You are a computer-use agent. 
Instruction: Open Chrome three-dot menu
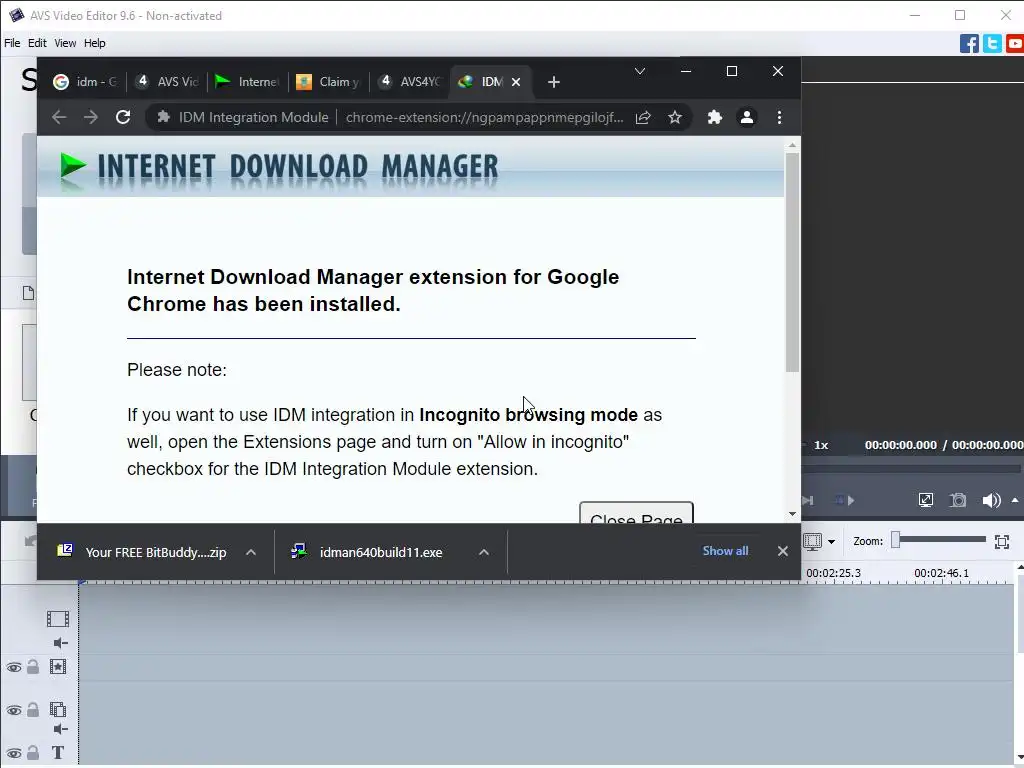[779, 118]
